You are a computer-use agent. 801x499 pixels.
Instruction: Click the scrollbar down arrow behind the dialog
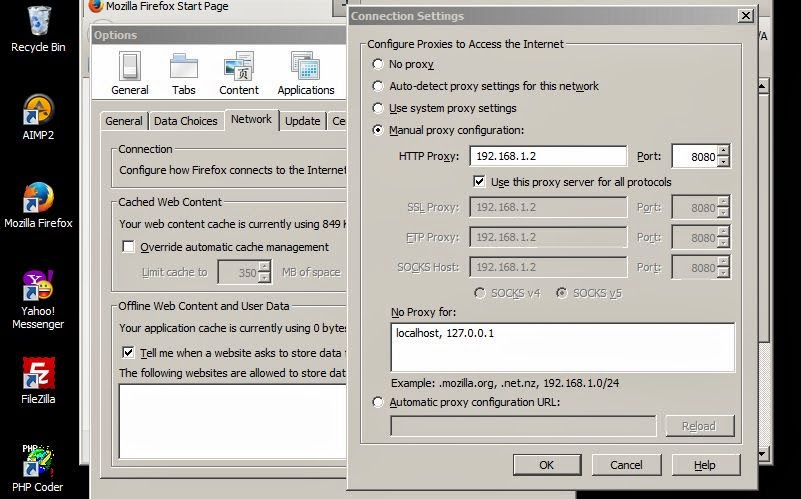click(x=762, y=454)
